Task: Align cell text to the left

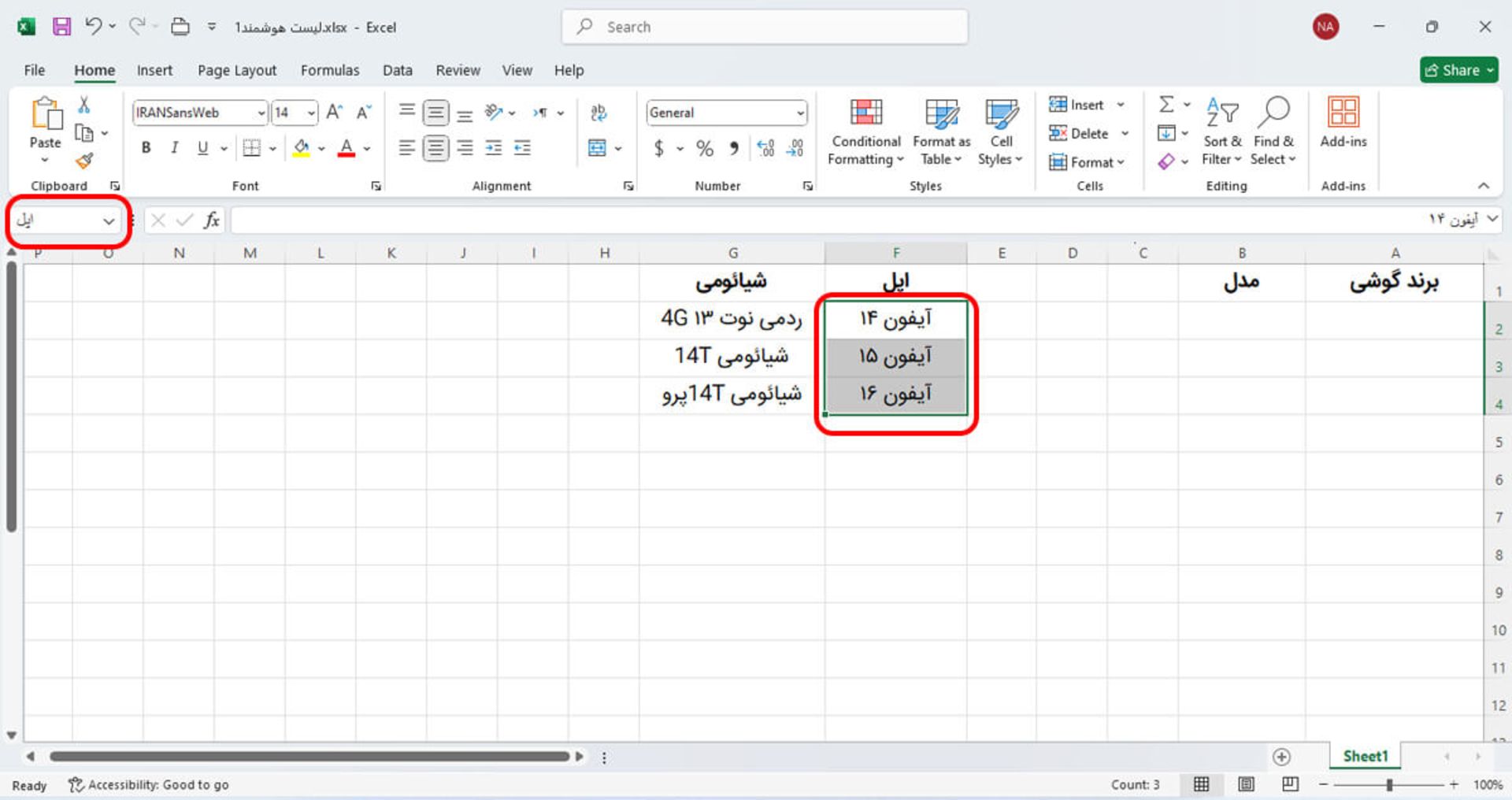Action: click(x=406, y=147)
